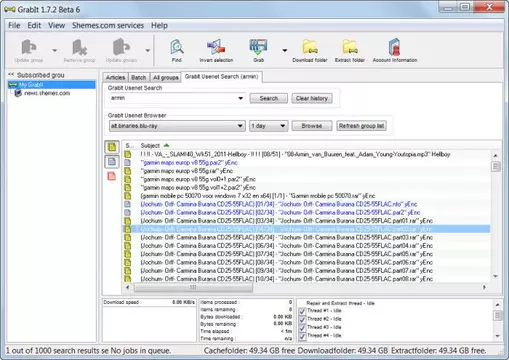Expand the search history dropdown arrow
Screen dimensions: 509x360
(x=240, y=98)
